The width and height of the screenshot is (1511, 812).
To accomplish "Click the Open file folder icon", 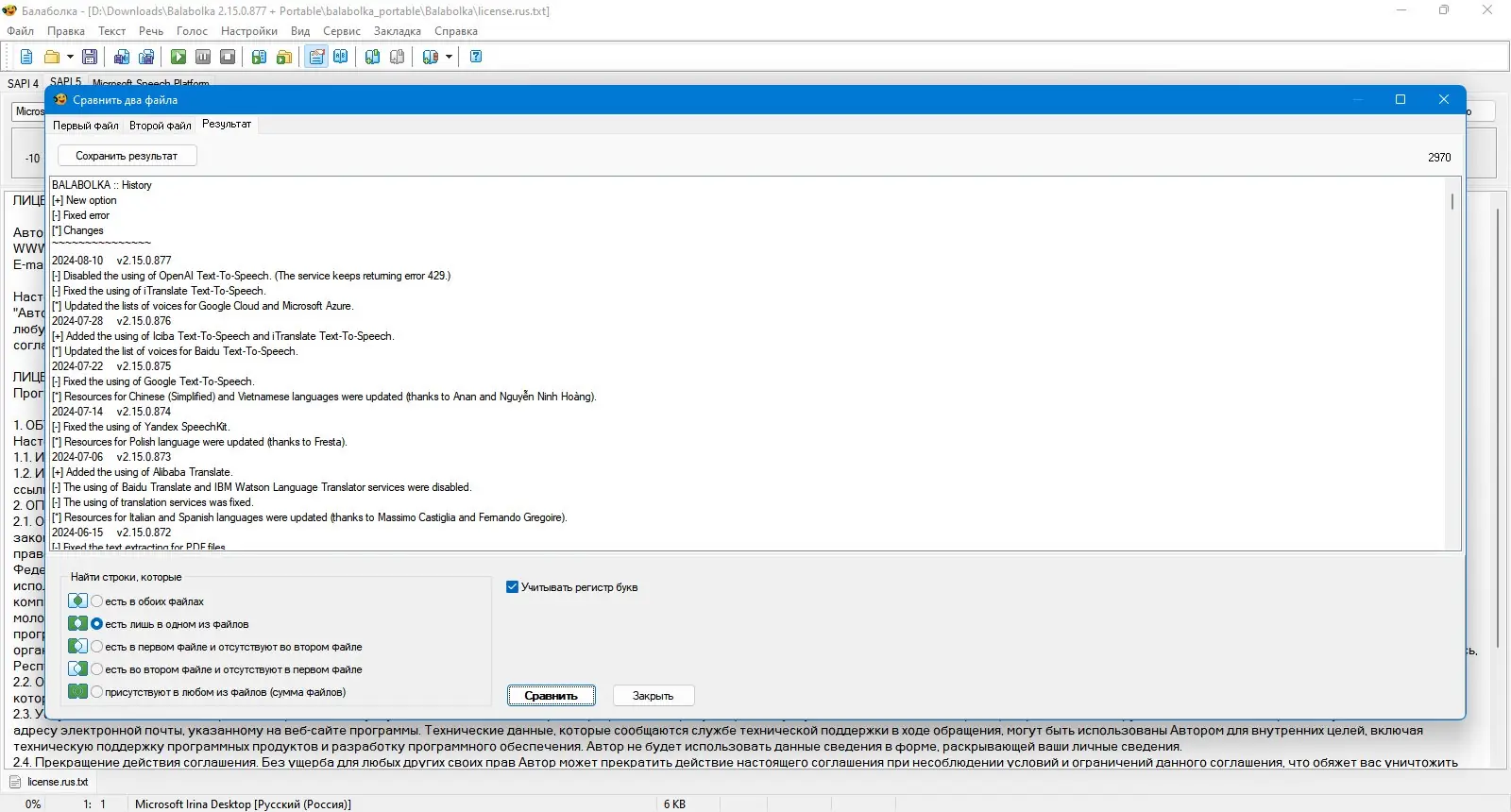I will 52,57.
